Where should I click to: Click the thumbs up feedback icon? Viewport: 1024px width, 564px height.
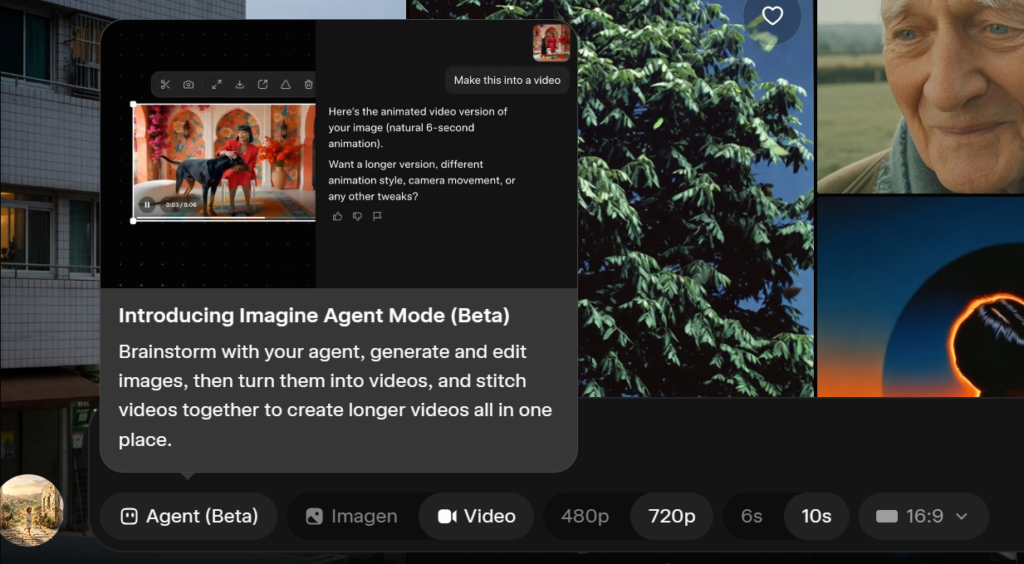point(338,216)
